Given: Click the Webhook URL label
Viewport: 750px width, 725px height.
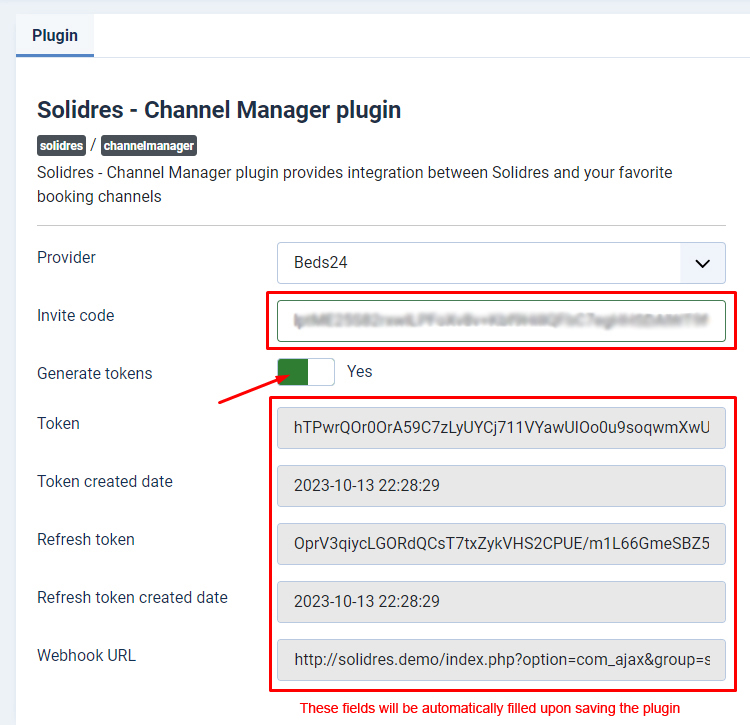Looking at the screenshot, I should 87,655.
